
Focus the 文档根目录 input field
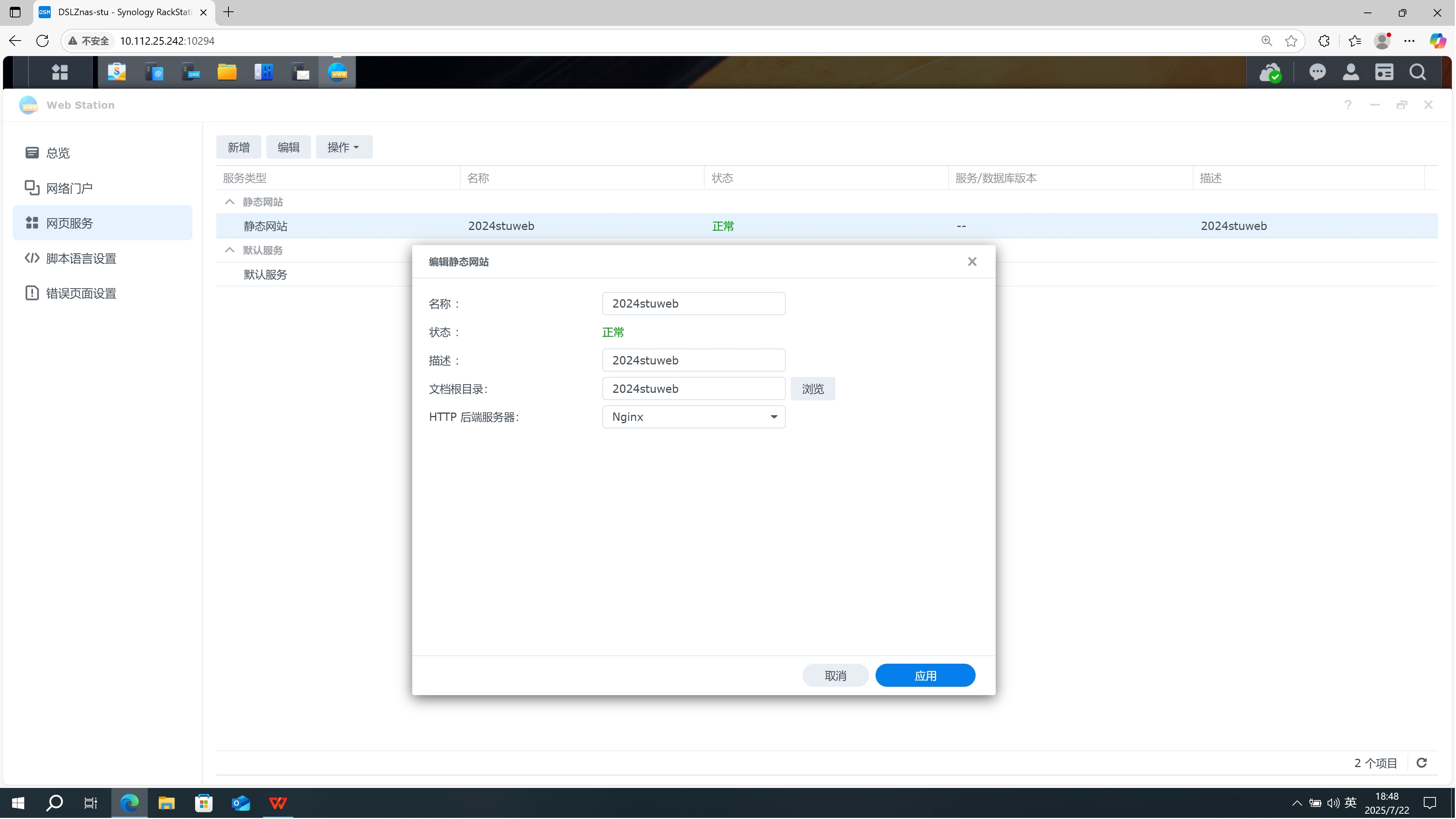[693, 389]
